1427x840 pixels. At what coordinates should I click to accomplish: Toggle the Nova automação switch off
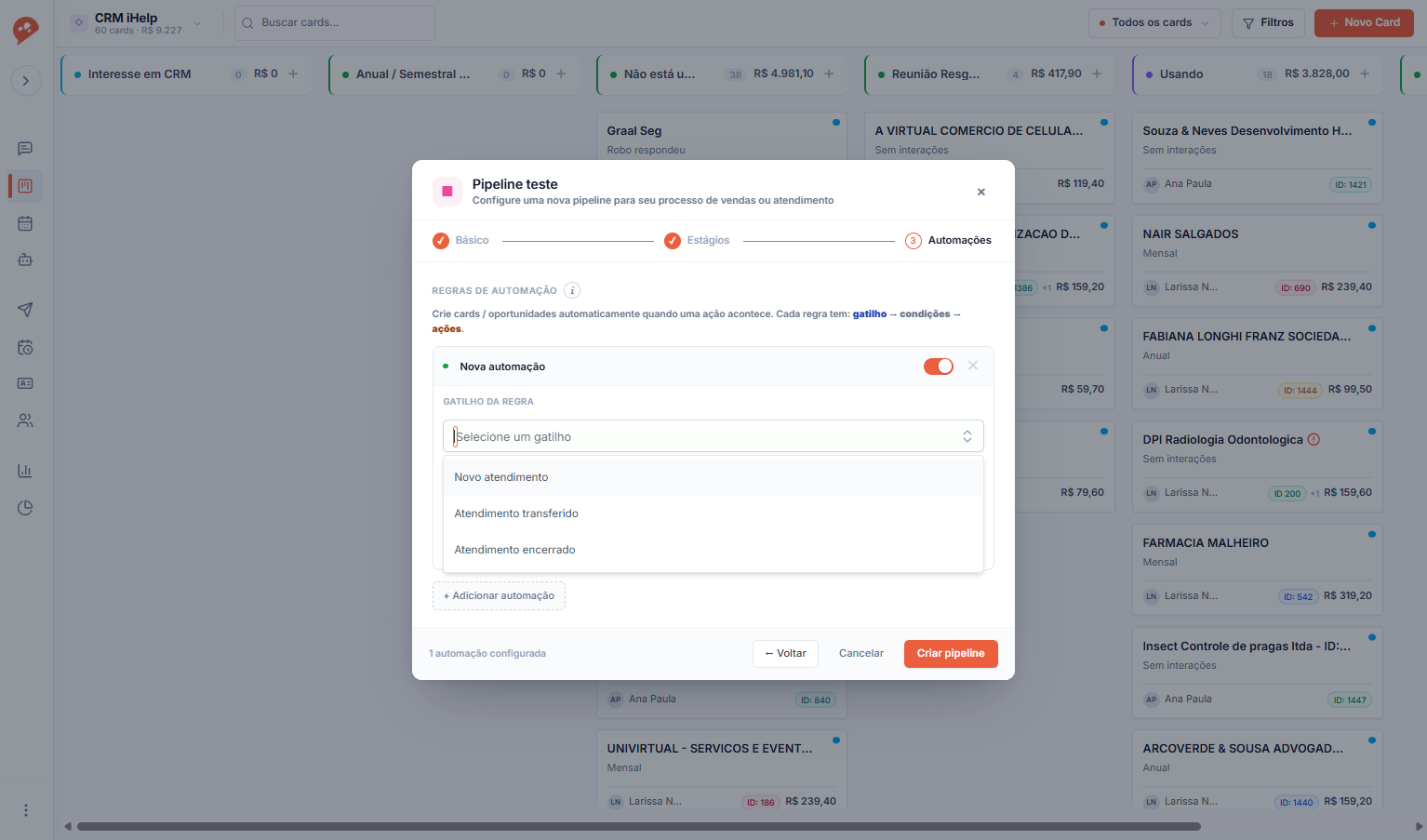(939, 367)
